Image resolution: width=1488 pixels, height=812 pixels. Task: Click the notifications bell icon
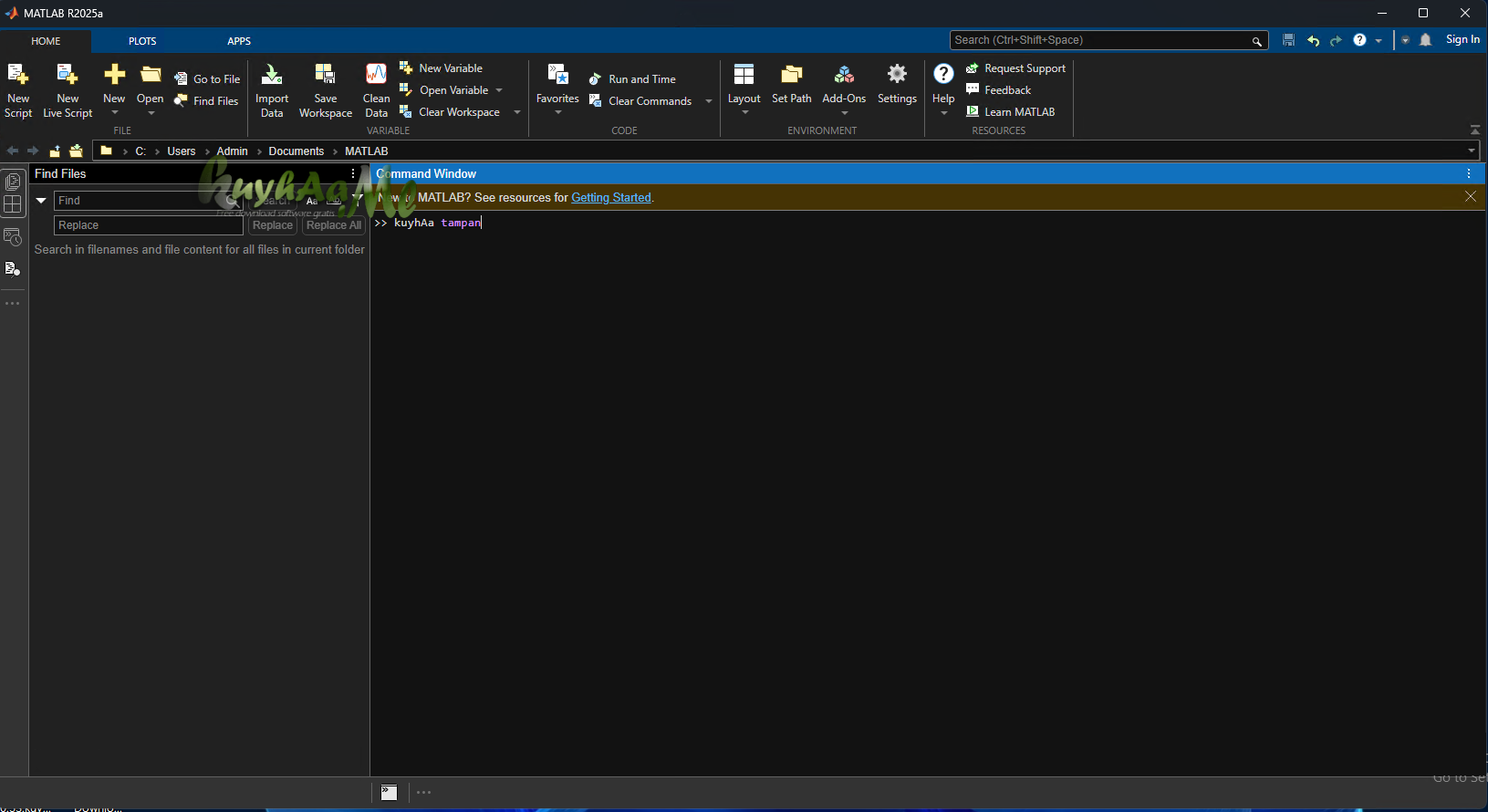(x=1426, y=40)
